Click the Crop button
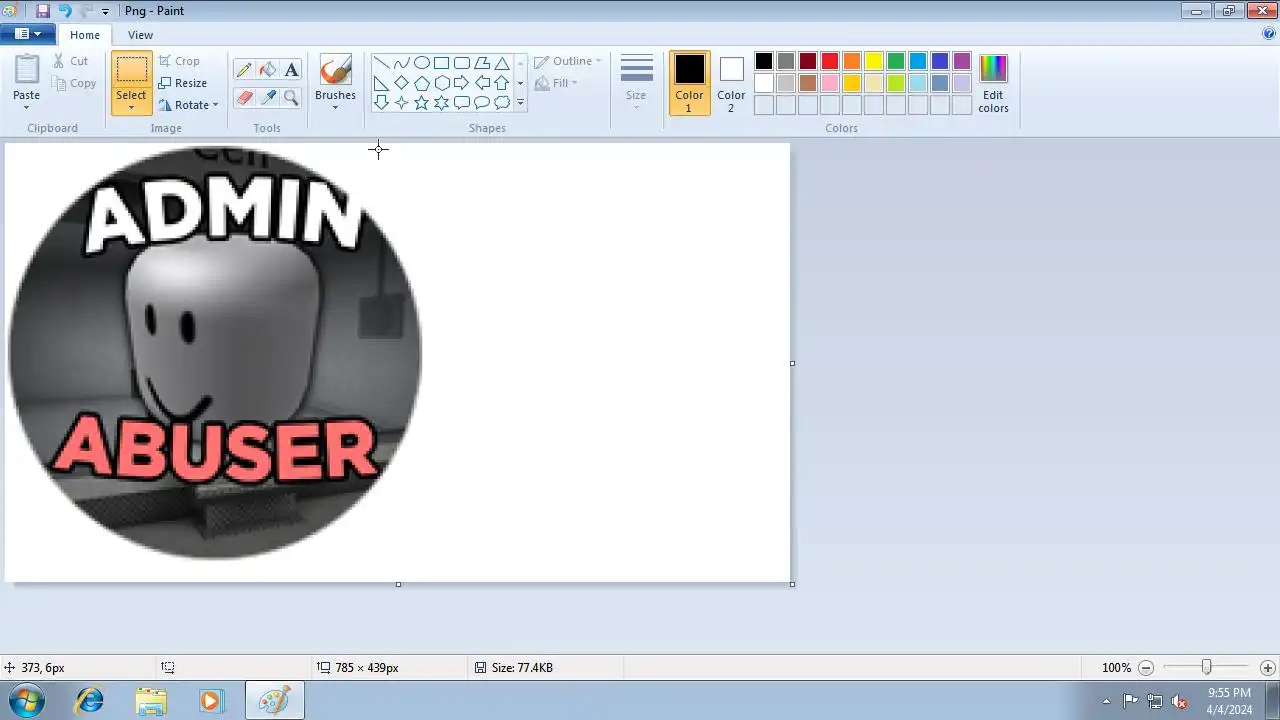This screenshot has height=720, width=1280. [x=179, y=61]
